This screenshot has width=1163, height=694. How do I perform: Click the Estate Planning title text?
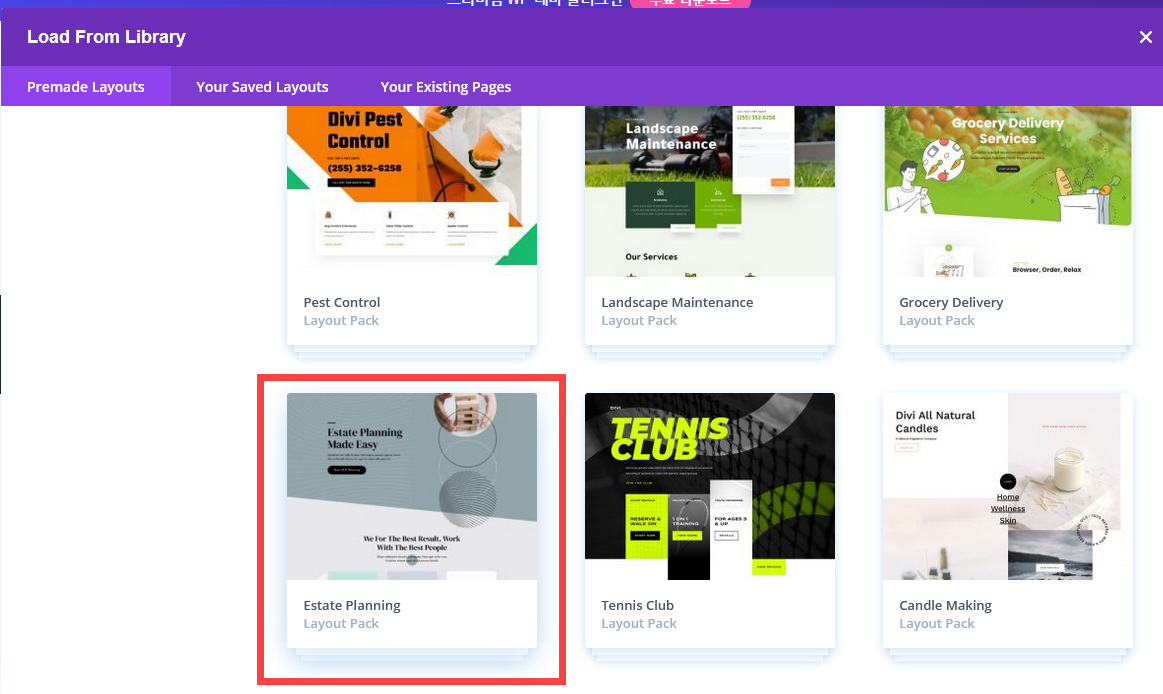pyautogui.click(x=352, y=606)
